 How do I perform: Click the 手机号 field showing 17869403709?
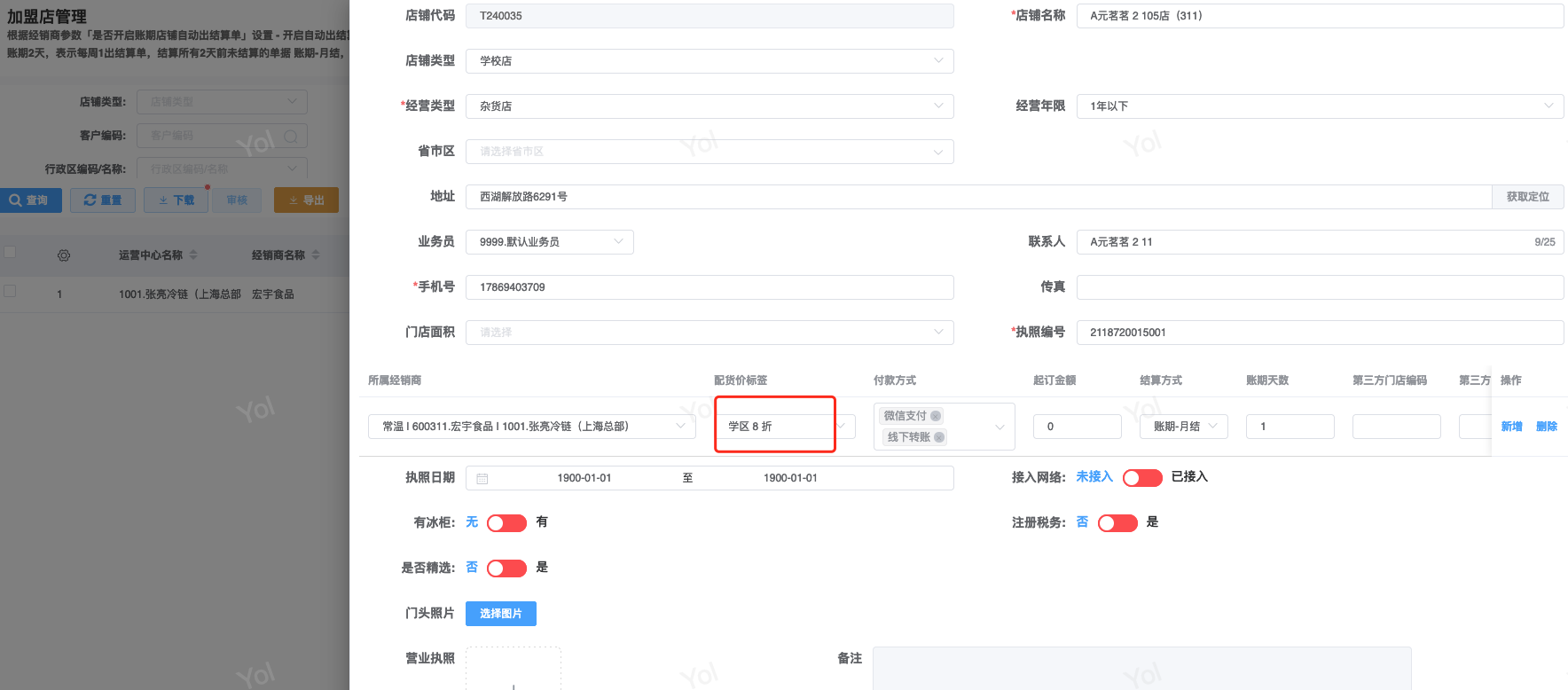click(x=710, y=287)
